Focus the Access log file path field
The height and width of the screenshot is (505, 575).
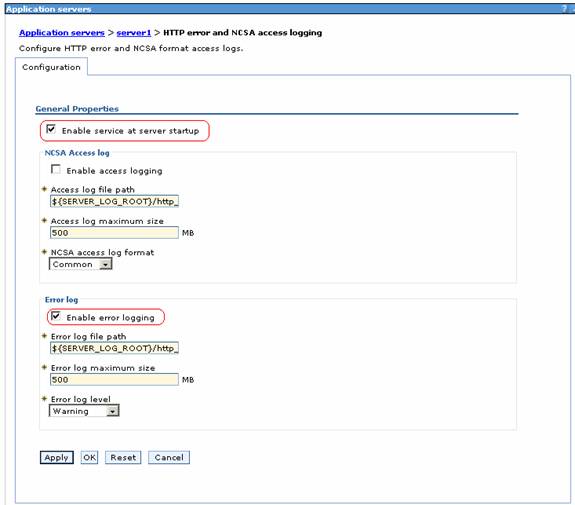coord(114,201)
